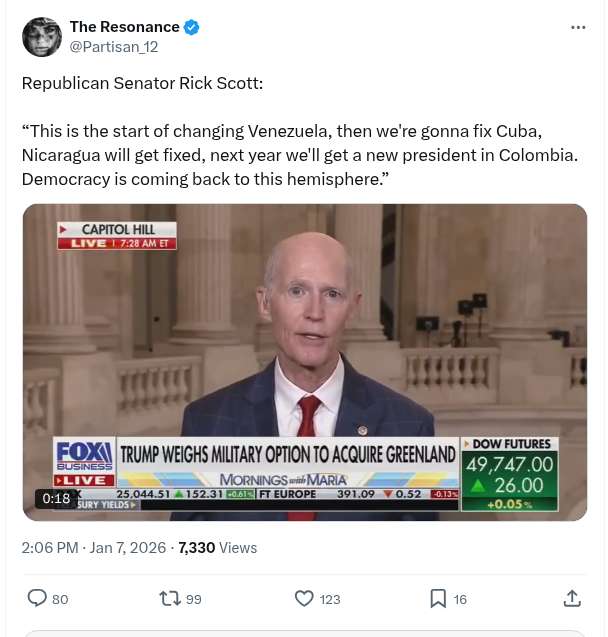
Task: Click the 99 reposts count
Action: [194, 599]
